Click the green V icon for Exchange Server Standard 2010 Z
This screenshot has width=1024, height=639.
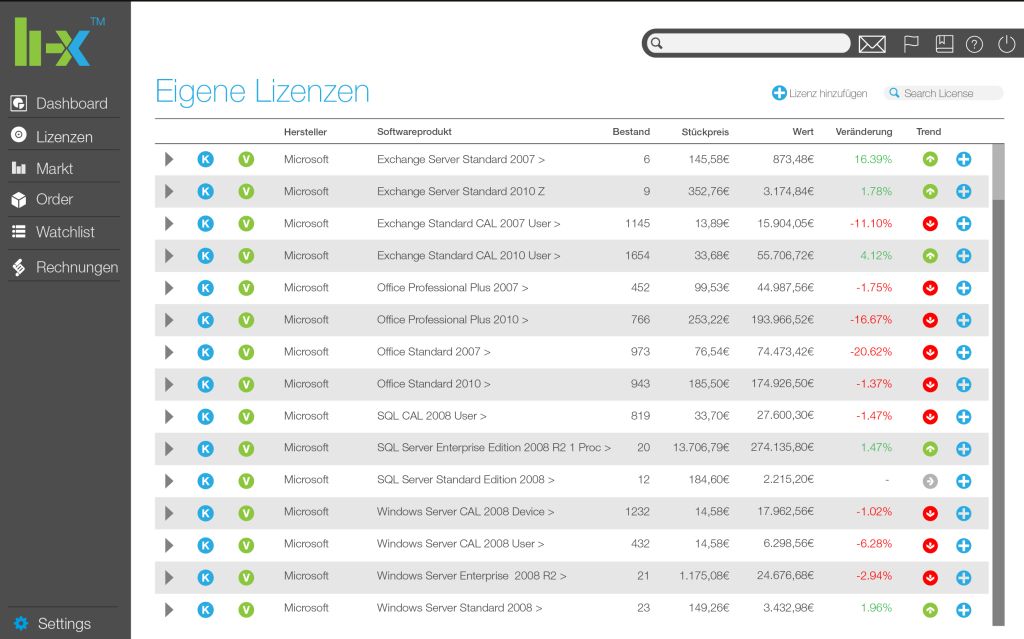[246, 191]
